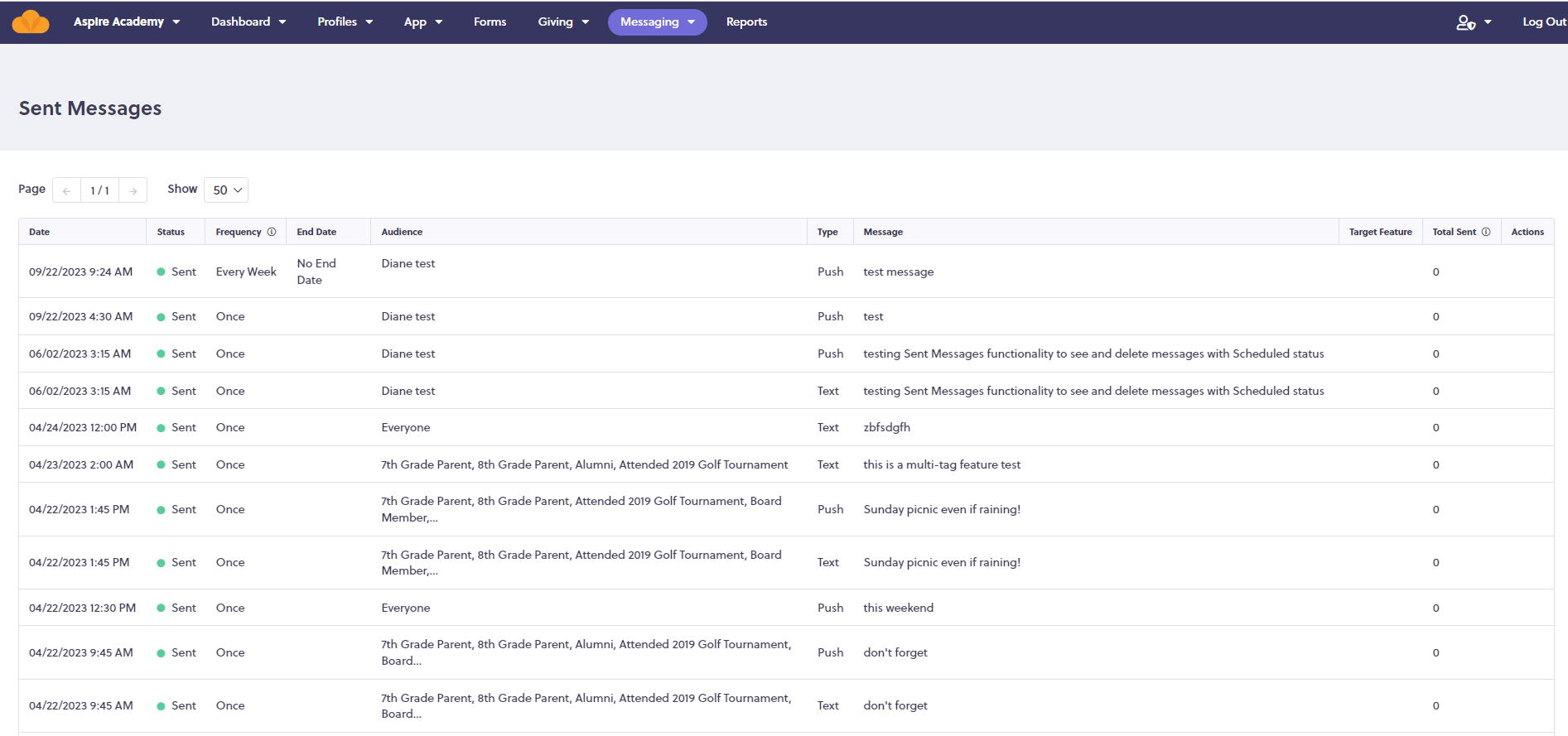Click the Actions column header
Viewport: 1568px width, 736px height.
pyautogui.click(x=1527, y=232)
